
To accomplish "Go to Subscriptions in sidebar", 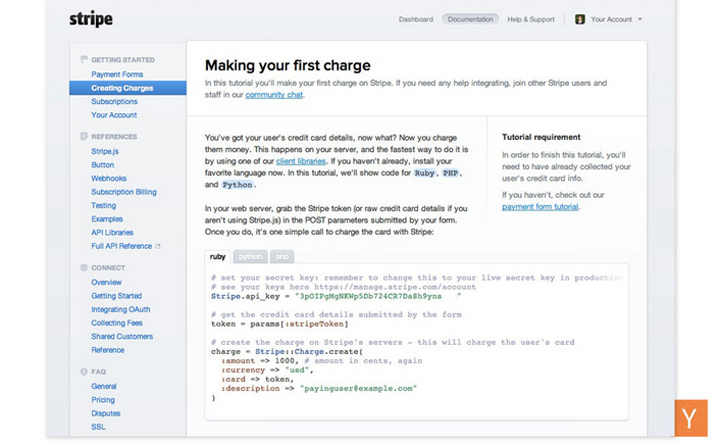I will [114, 102].
